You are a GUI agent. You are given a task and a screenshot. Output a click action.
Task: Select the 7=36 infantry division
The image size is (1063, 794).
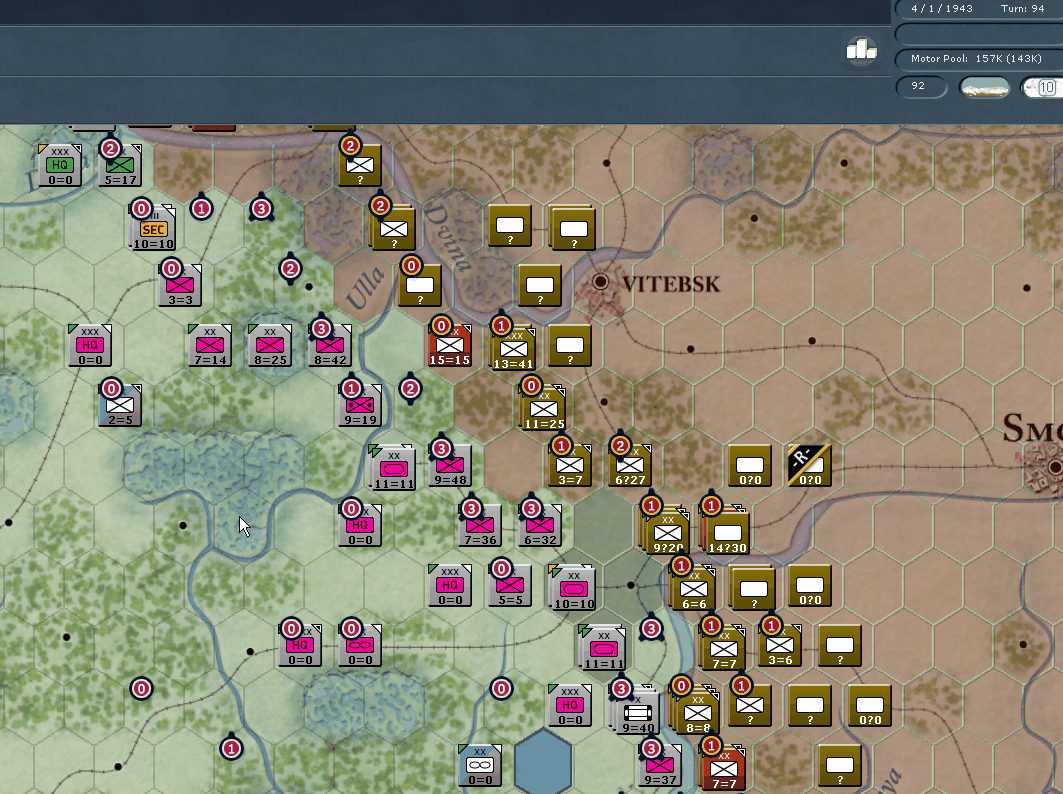click(480, 525)
